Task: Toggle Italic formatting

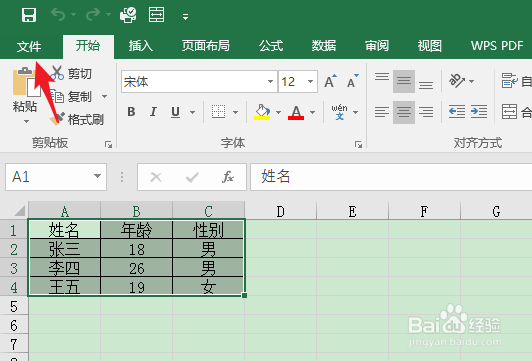Action: point(153,112)
